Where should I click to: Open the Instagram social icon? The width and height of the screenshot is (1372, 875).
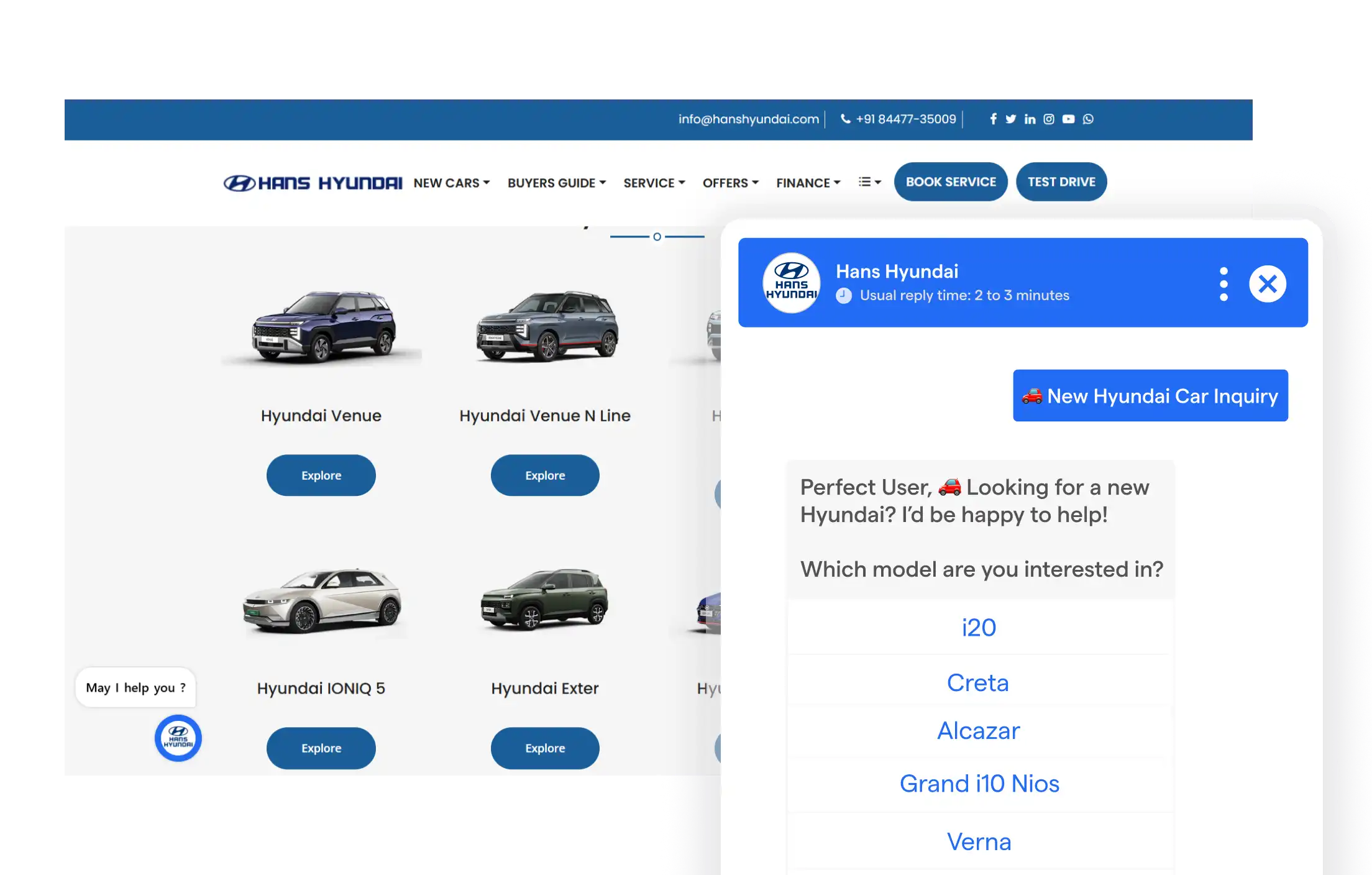pyautogui.click(x=1048, y=119)
